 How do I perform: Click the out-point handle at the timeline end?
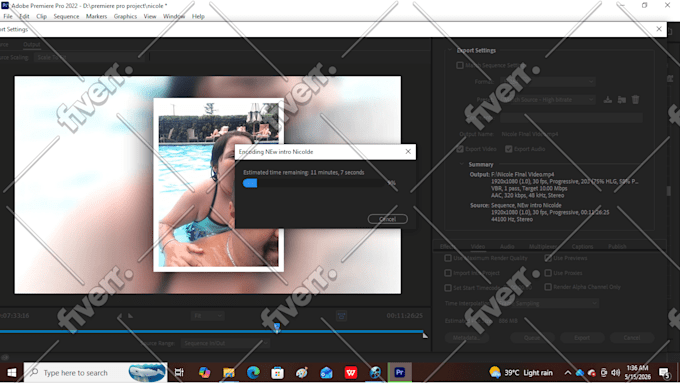(x=425, y=335)
